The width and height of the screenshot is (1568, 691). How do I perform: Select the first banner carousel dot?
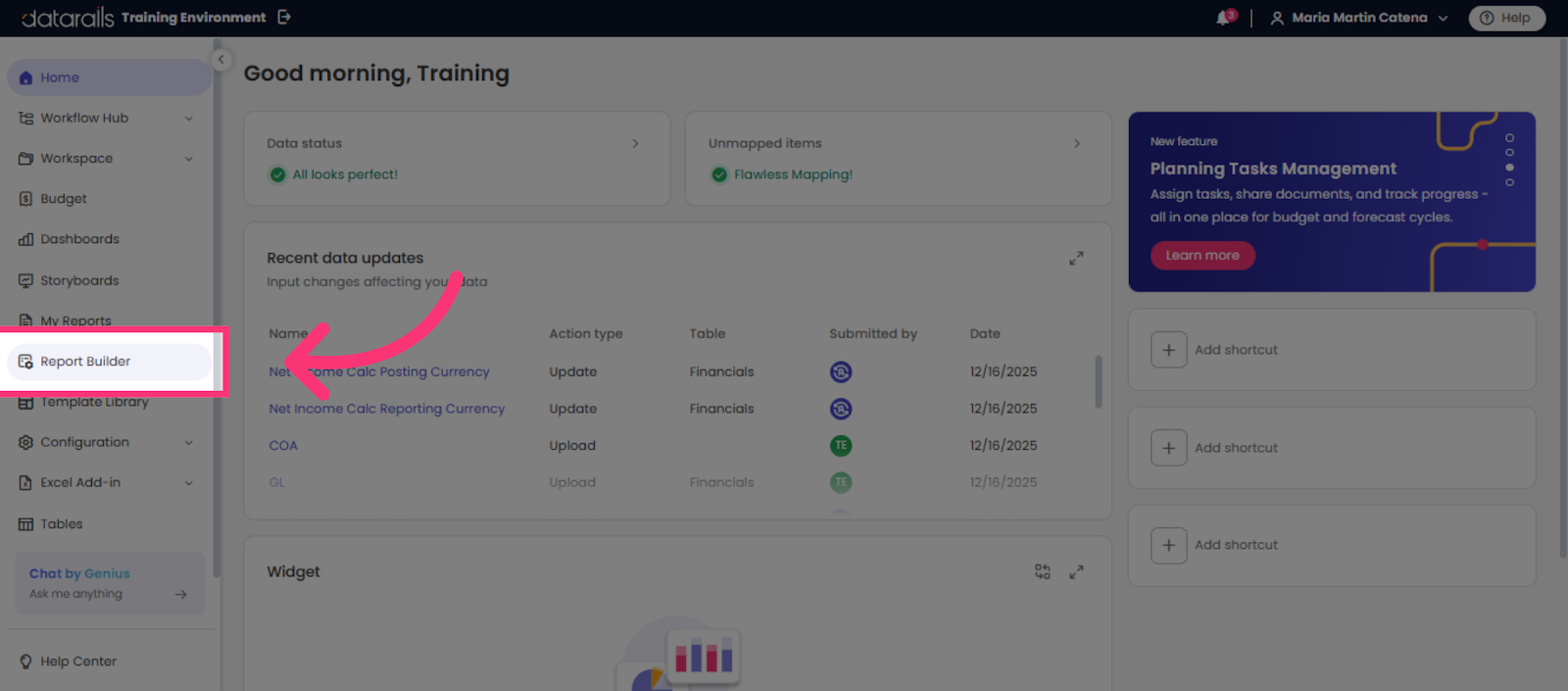coord(1509,138)
